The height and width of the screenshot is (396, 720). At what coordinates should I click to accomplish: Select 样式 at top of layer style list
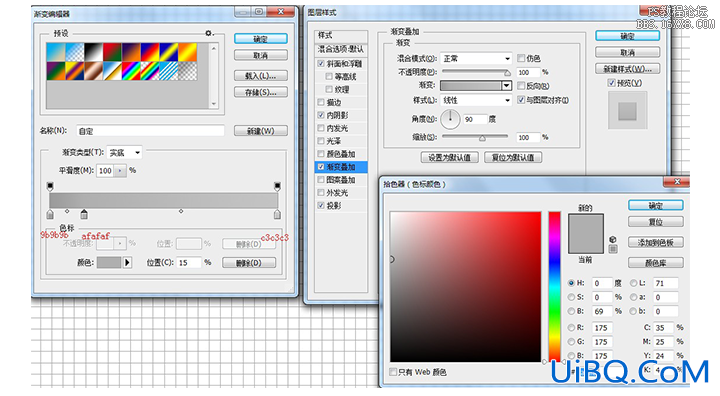tap(341, 35)
